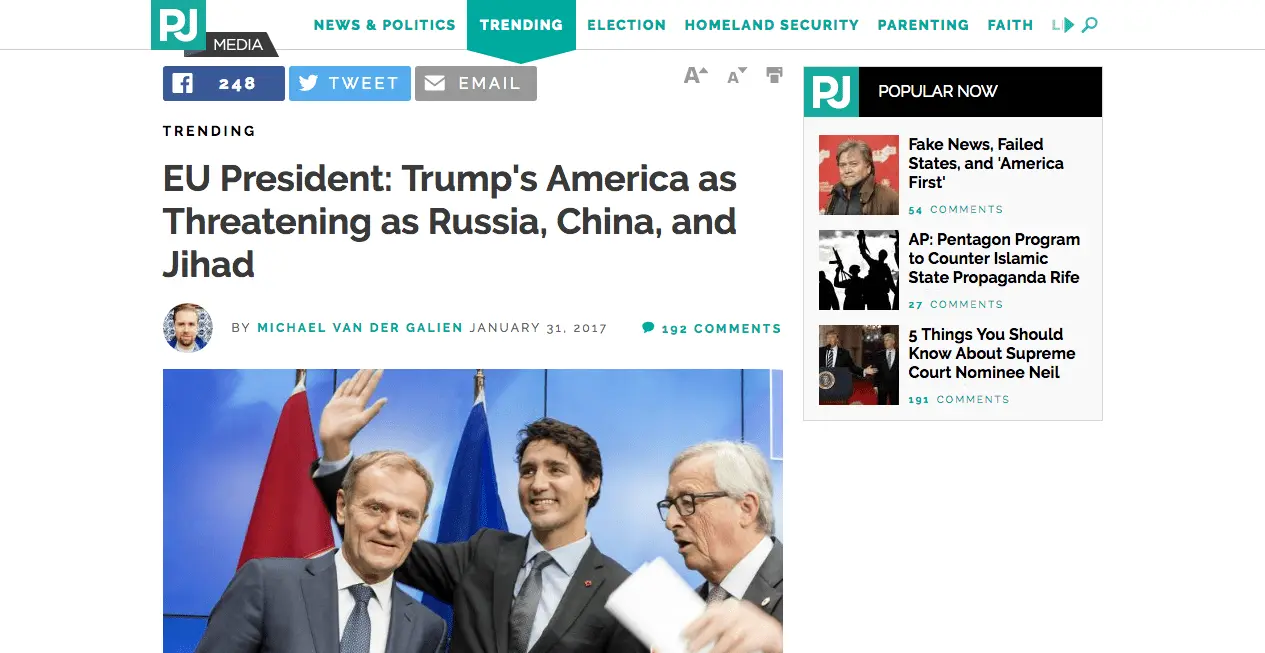Select the Trending tab
1265x653 pixels.
(x=521, y=25)
